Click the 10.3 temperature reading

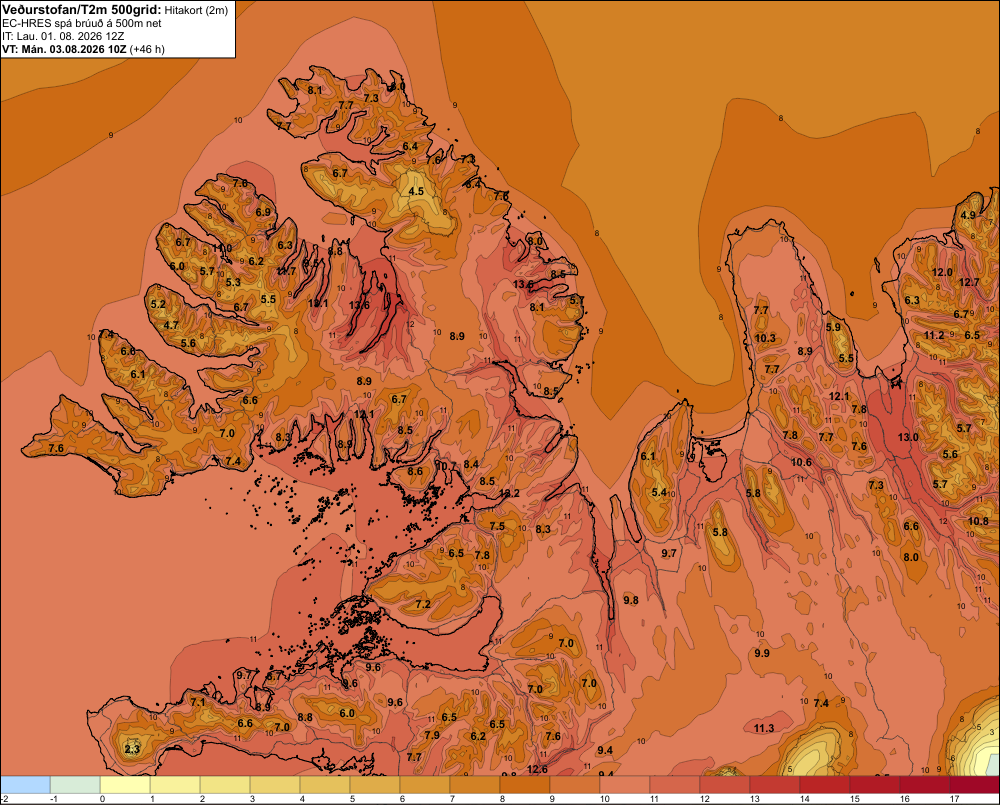tap(765, 338)
